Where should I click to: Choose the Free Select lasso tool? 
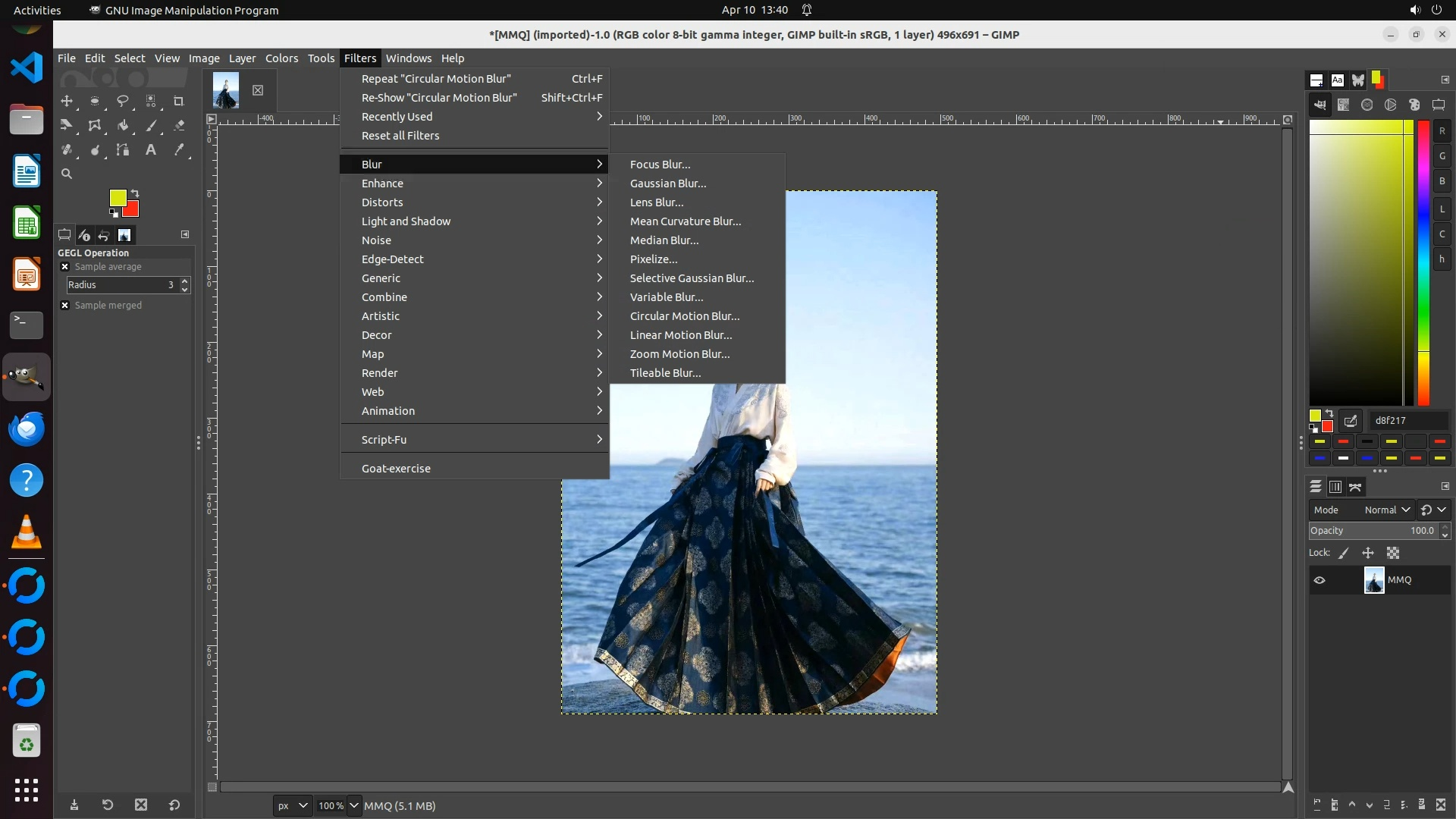(123, 101)
